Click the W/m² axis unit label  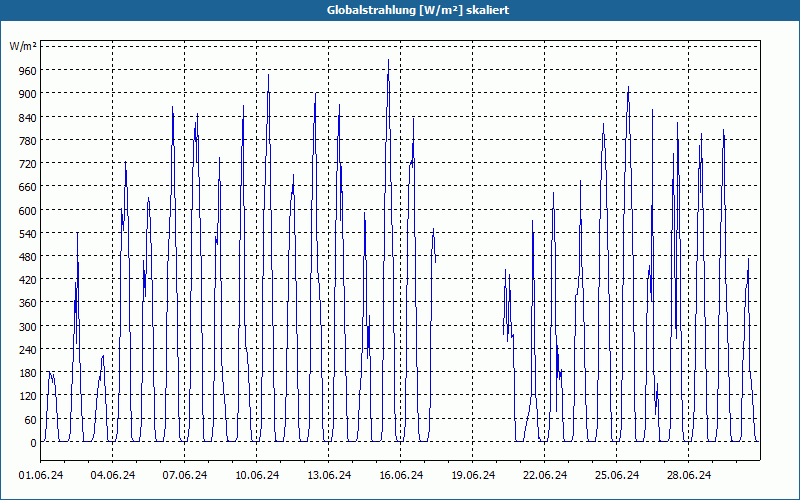pos(23,46)
